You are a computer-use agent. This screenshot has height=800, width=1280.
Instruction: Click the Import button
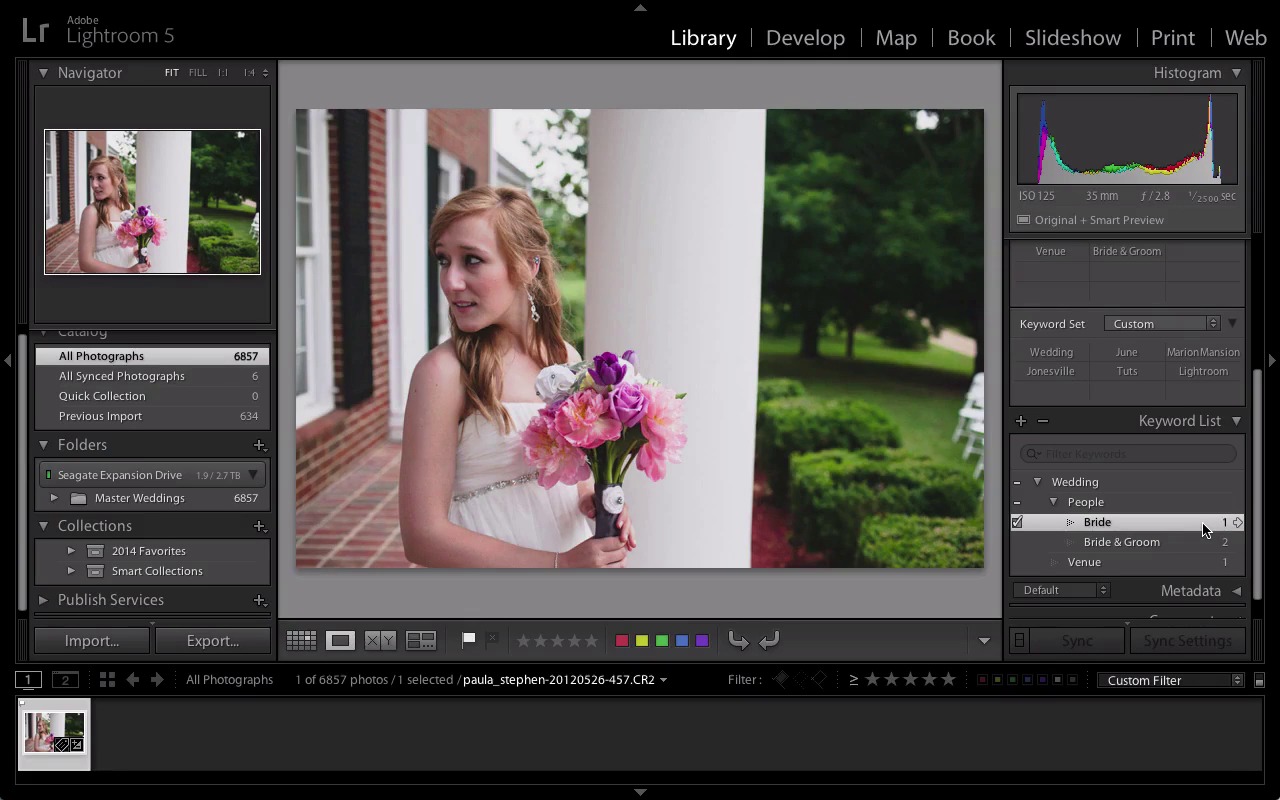click(92, 641)
